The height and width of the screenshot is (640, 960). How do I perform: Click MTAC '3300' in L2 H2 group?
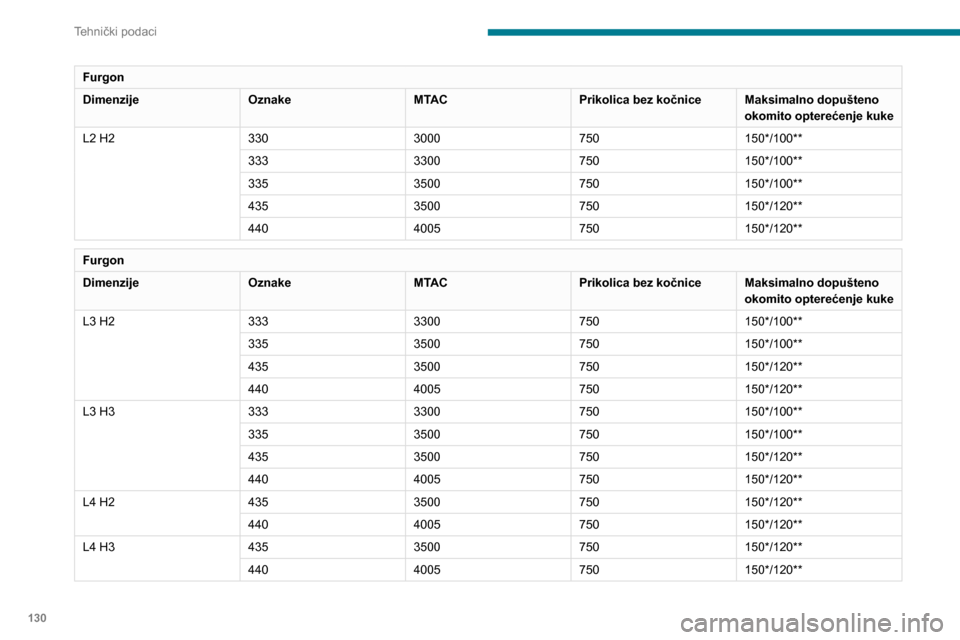(427, 161)
